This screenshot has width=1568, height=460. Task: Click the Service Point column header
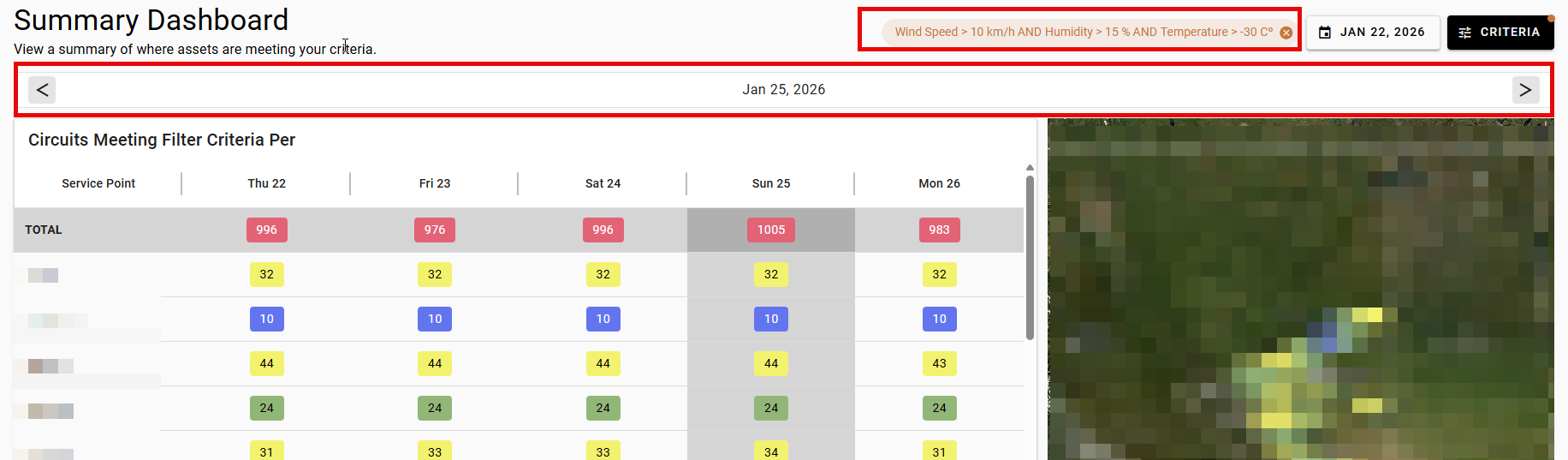pyautogui.click(x=98, y=183)
